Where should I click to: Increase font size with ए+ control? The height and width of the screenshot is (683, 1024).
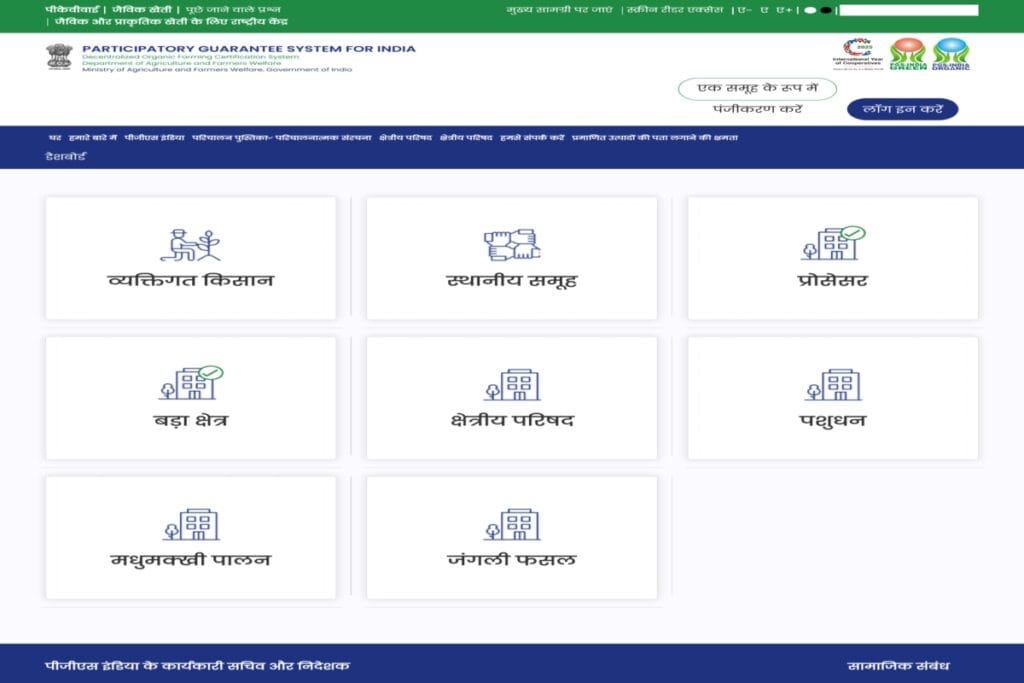(784, 10)
